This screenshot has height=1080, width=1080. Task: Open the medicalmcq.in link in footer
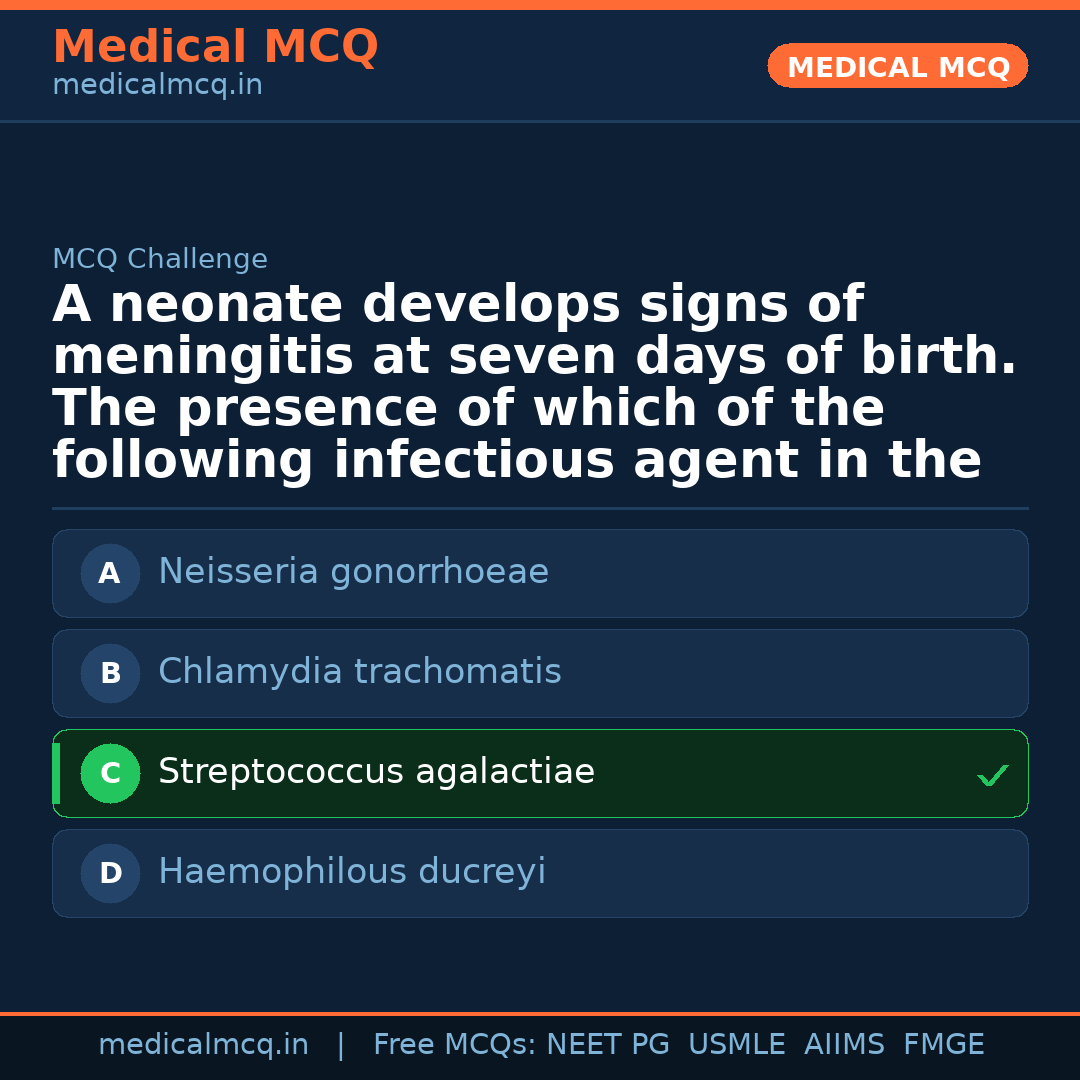203,1045
